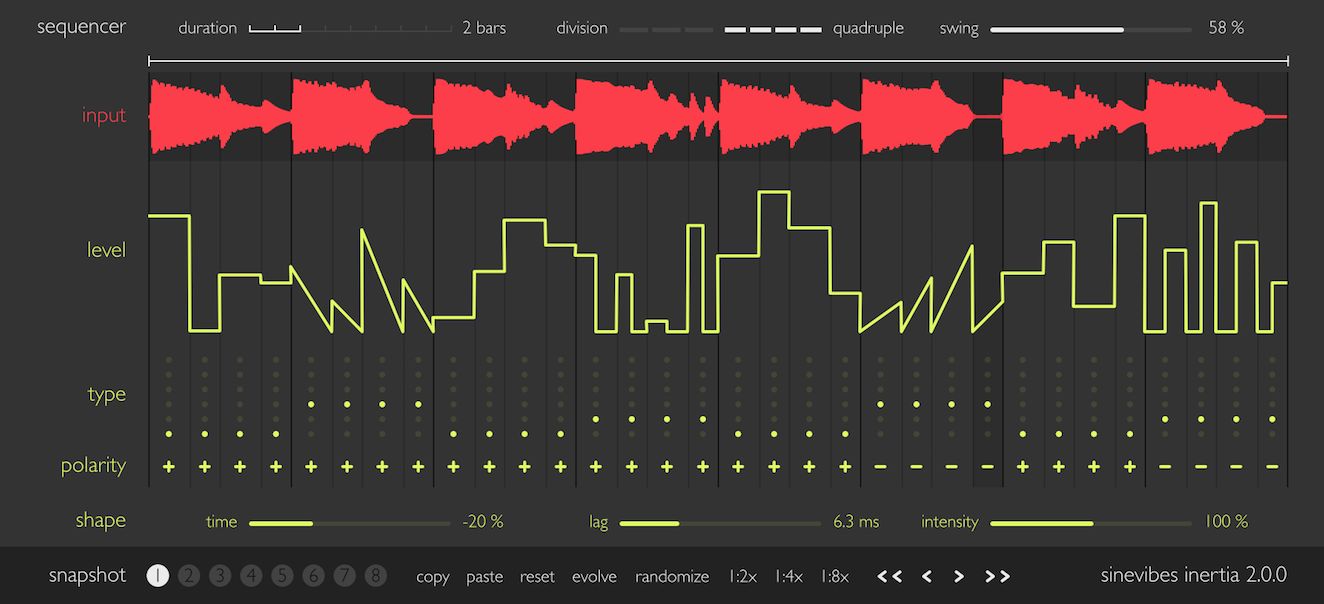Randomize the sequencer pattern
Screen dimensions: 1324x604
tap(672, 576)
